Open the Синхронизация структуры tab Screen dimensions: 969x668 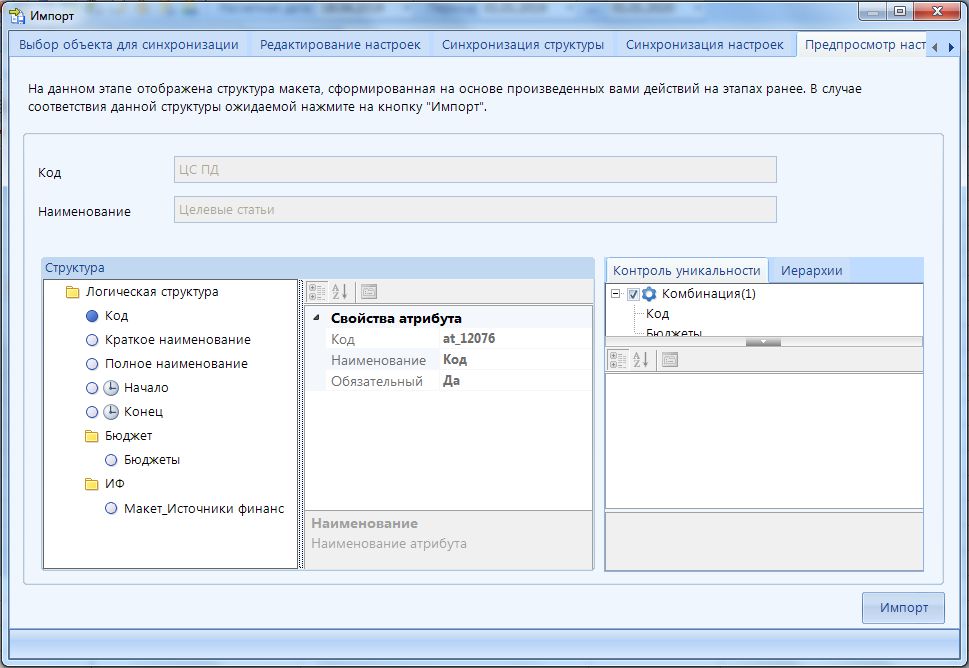(x=522, y=45)
